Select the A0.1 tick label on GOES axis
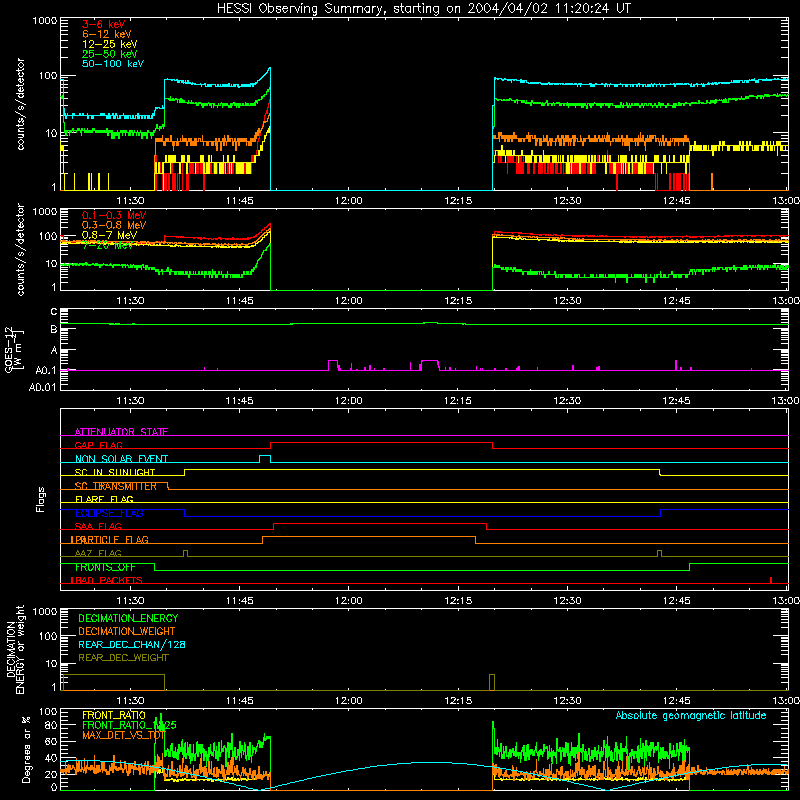 pyautogui.click(x=46, y=371)
